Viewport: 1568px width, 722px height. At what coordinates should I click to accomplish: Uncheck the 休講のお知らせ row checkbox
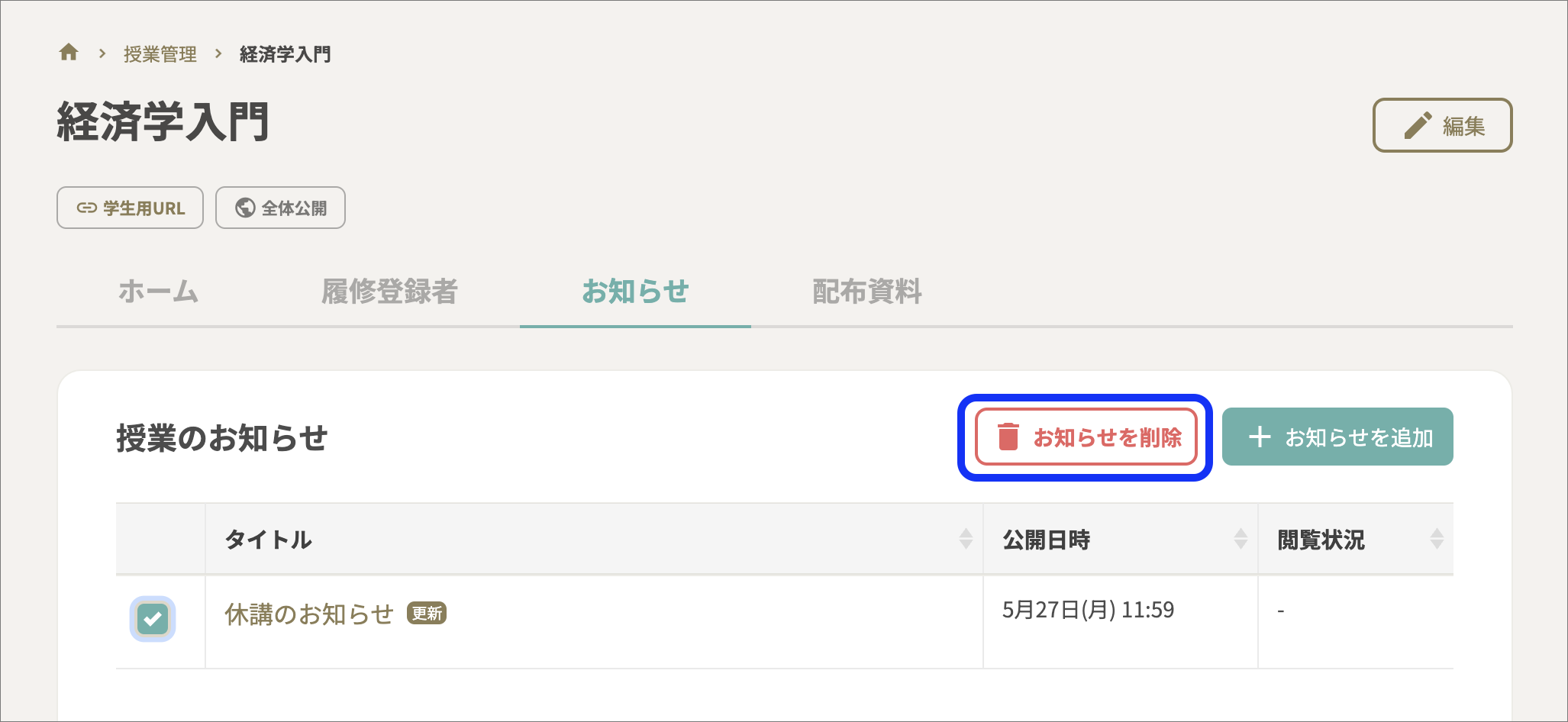coord(153,618)
